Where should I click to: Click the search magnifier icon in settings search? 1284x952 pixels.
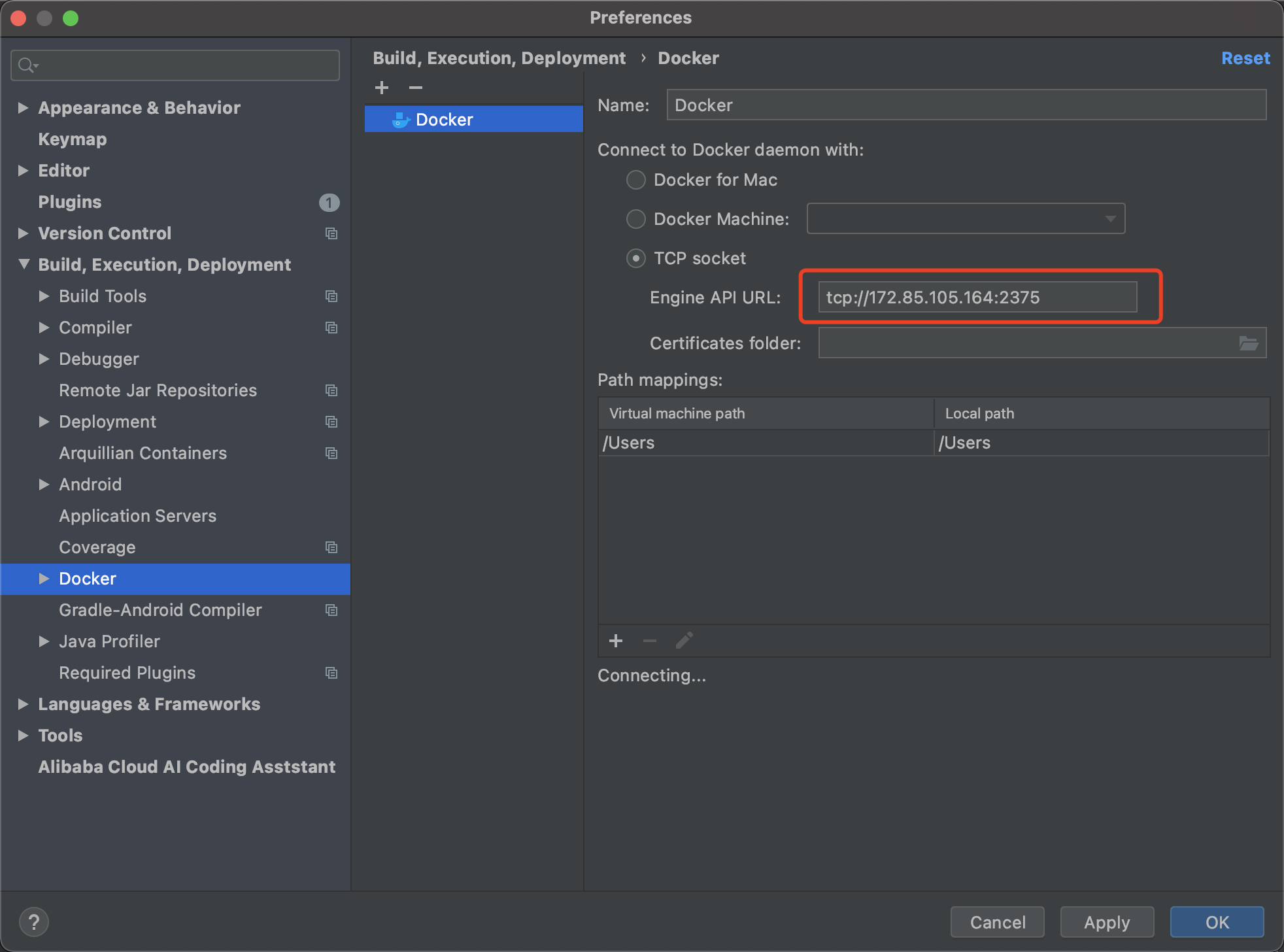pos(27,65)
